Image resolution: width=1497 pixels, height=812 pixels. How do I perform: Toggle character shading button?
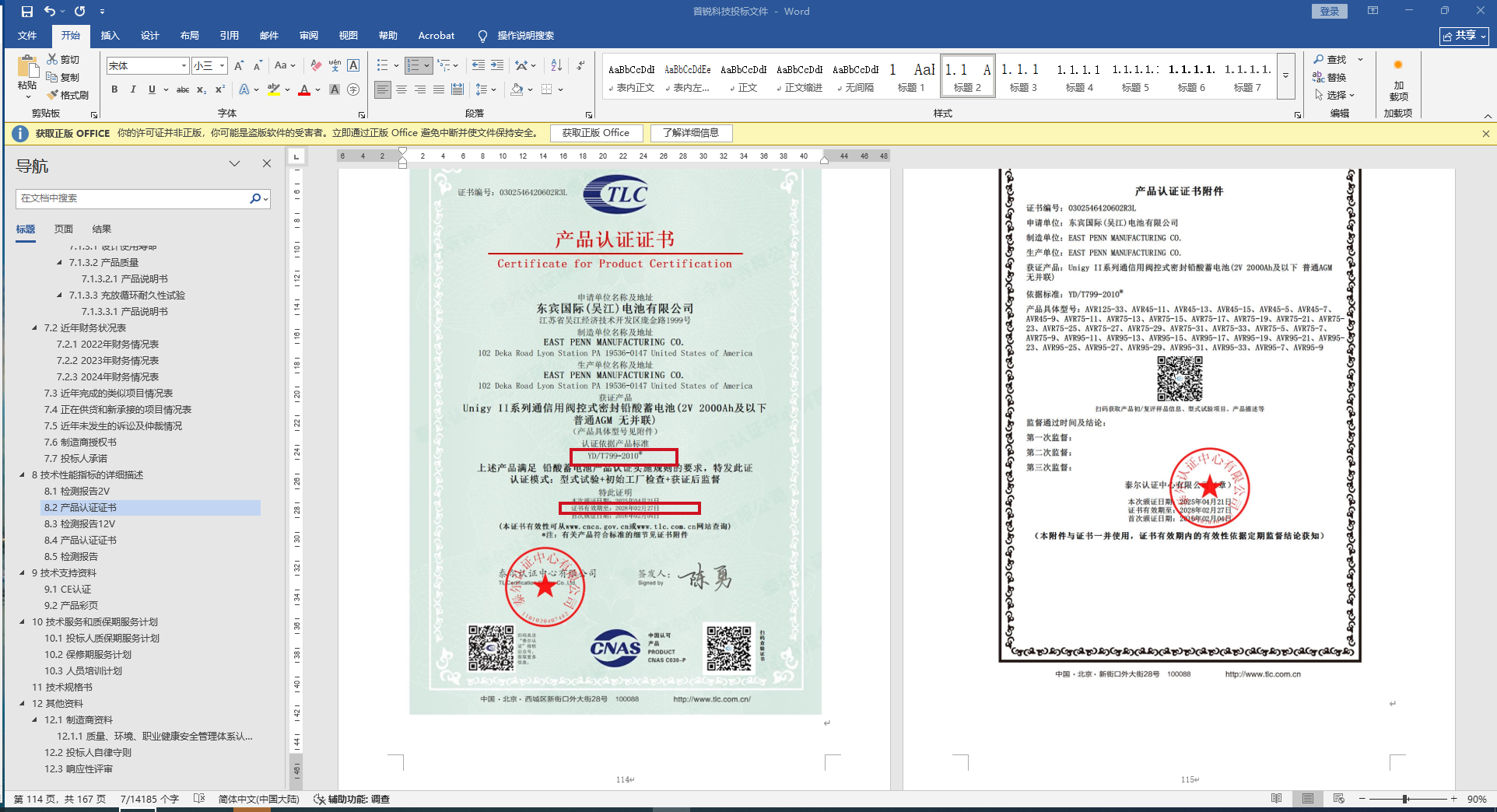click(335, 89)
